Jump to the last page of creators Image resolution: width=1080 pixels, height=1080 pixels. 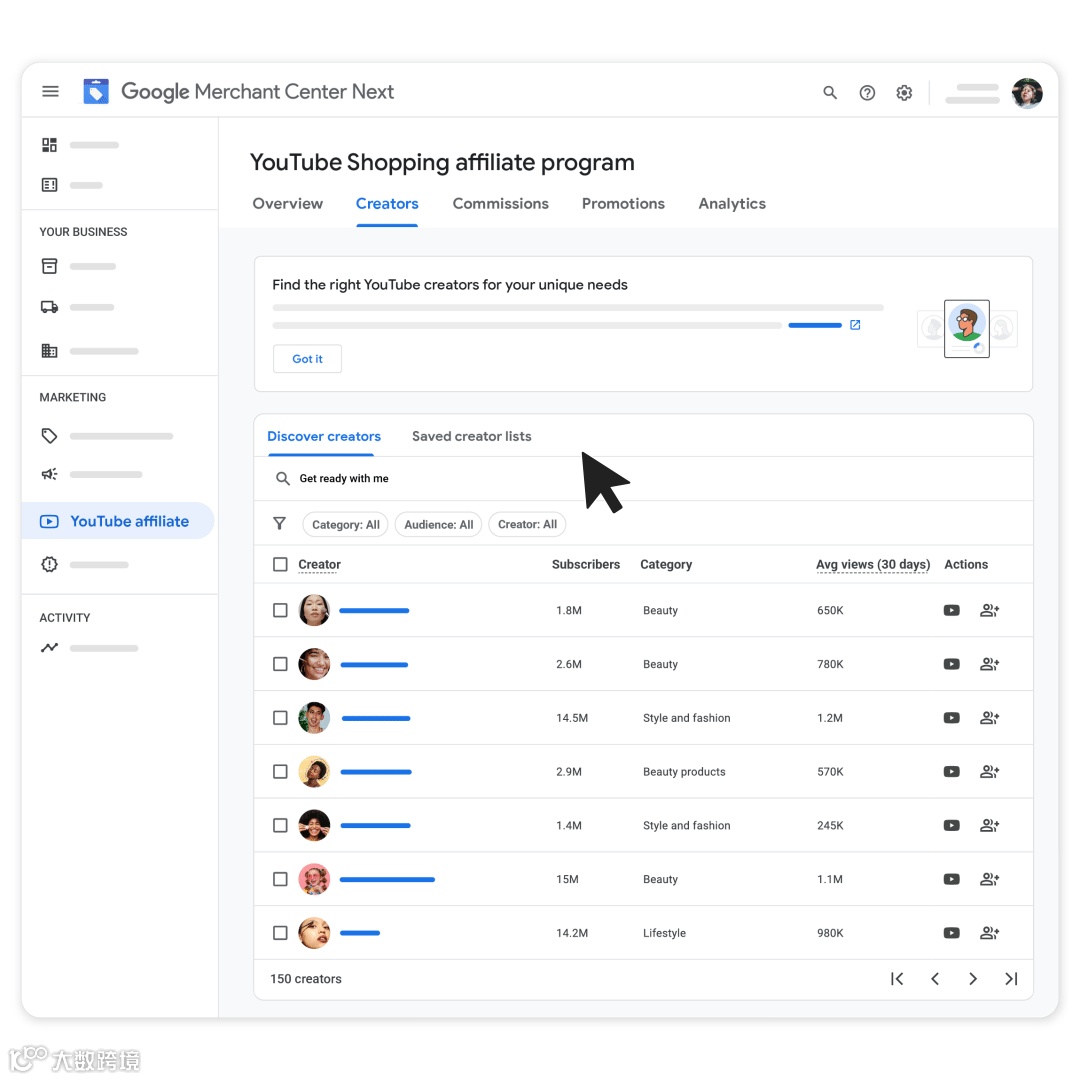point(1011,979)
